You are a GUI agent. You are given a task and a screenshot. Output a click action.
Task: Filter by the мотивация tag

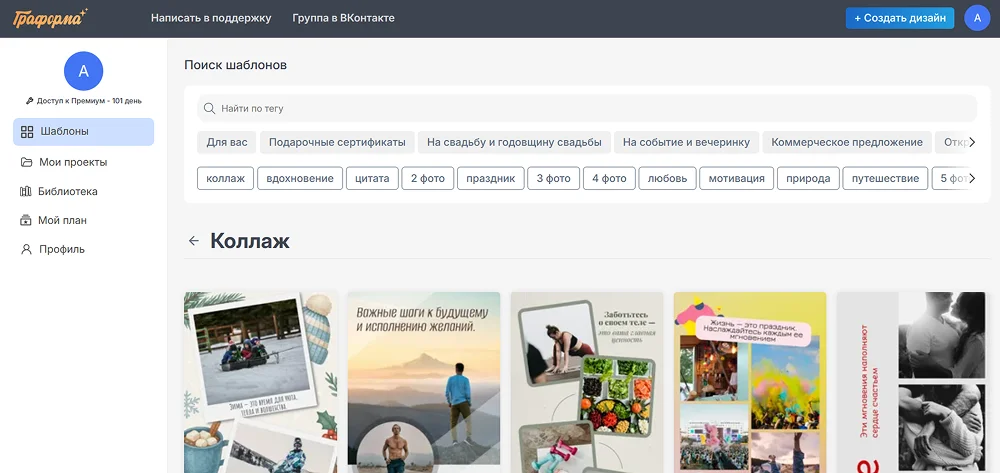(x=737, y=178)
